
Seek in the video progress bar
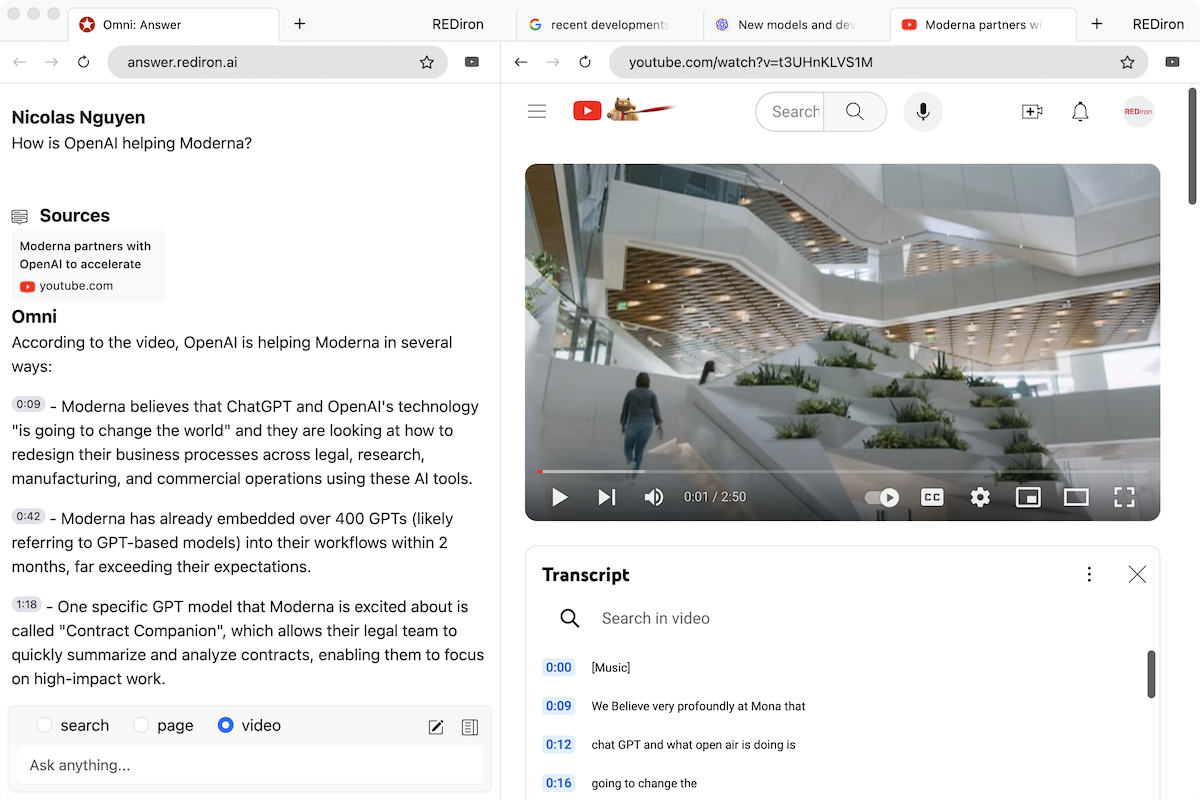click(842, 471)
